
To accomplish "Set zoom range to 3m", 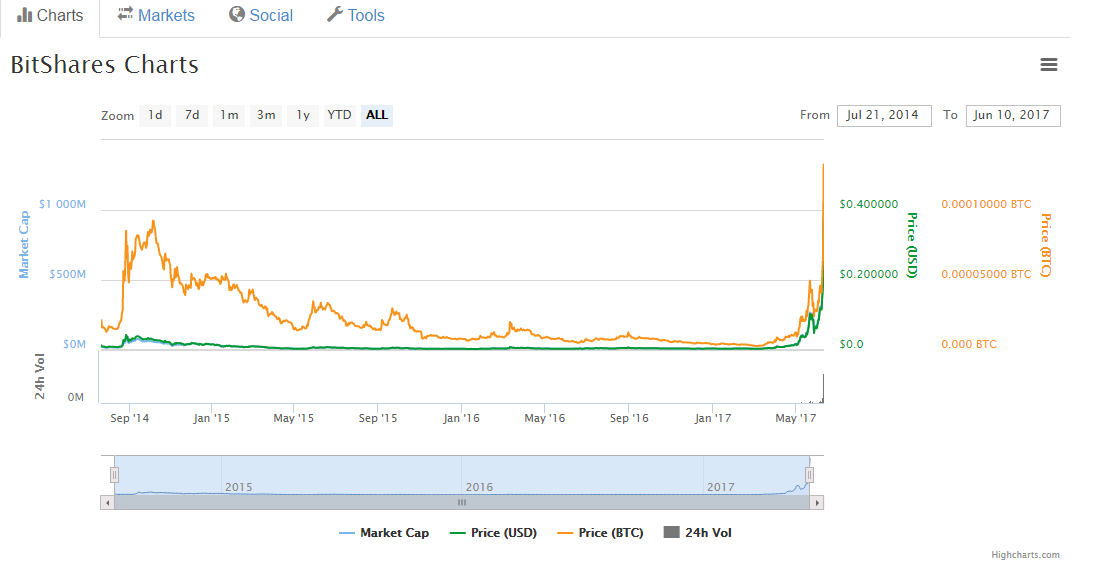I will [266, 115].
